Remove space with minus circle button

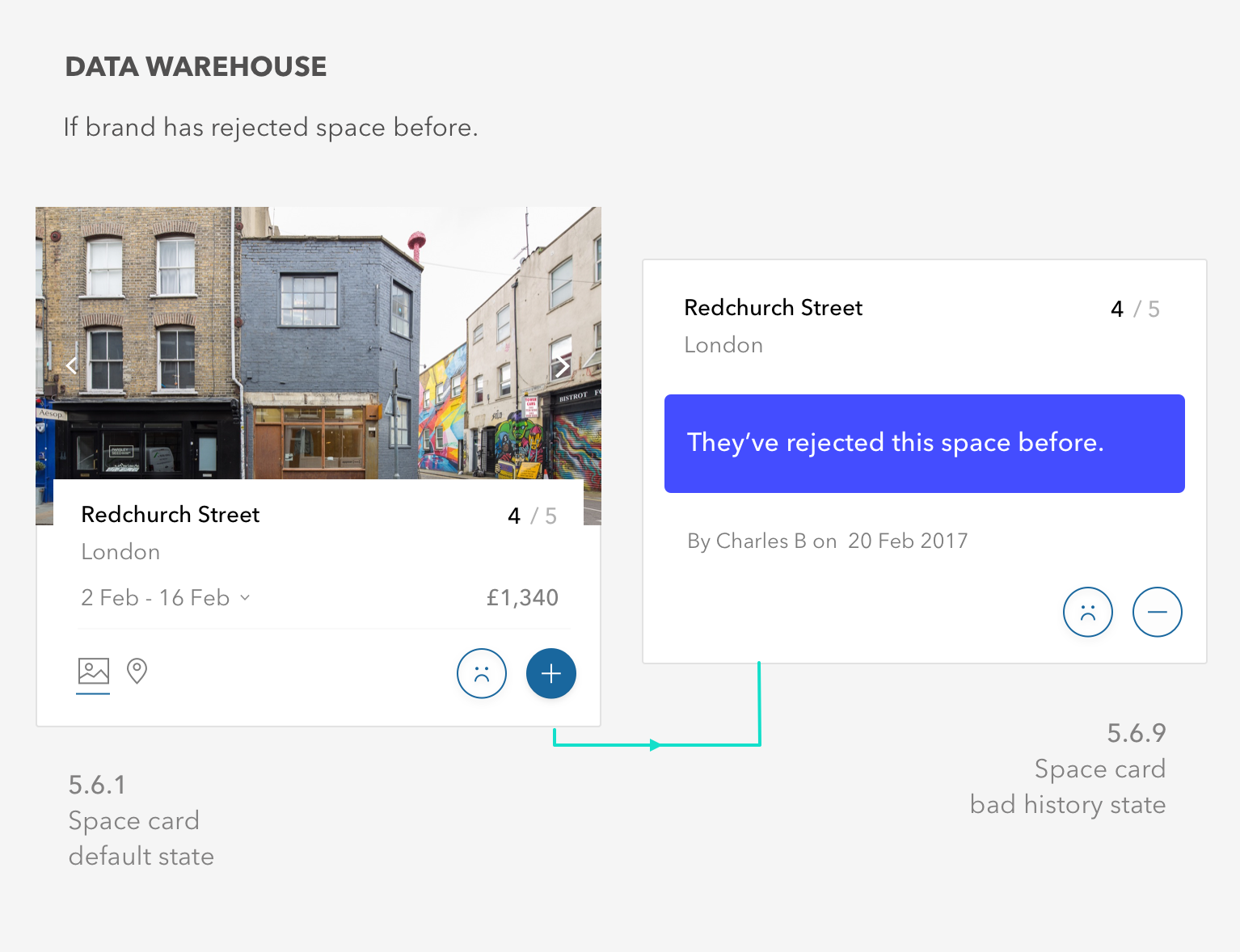point(1158,612)
